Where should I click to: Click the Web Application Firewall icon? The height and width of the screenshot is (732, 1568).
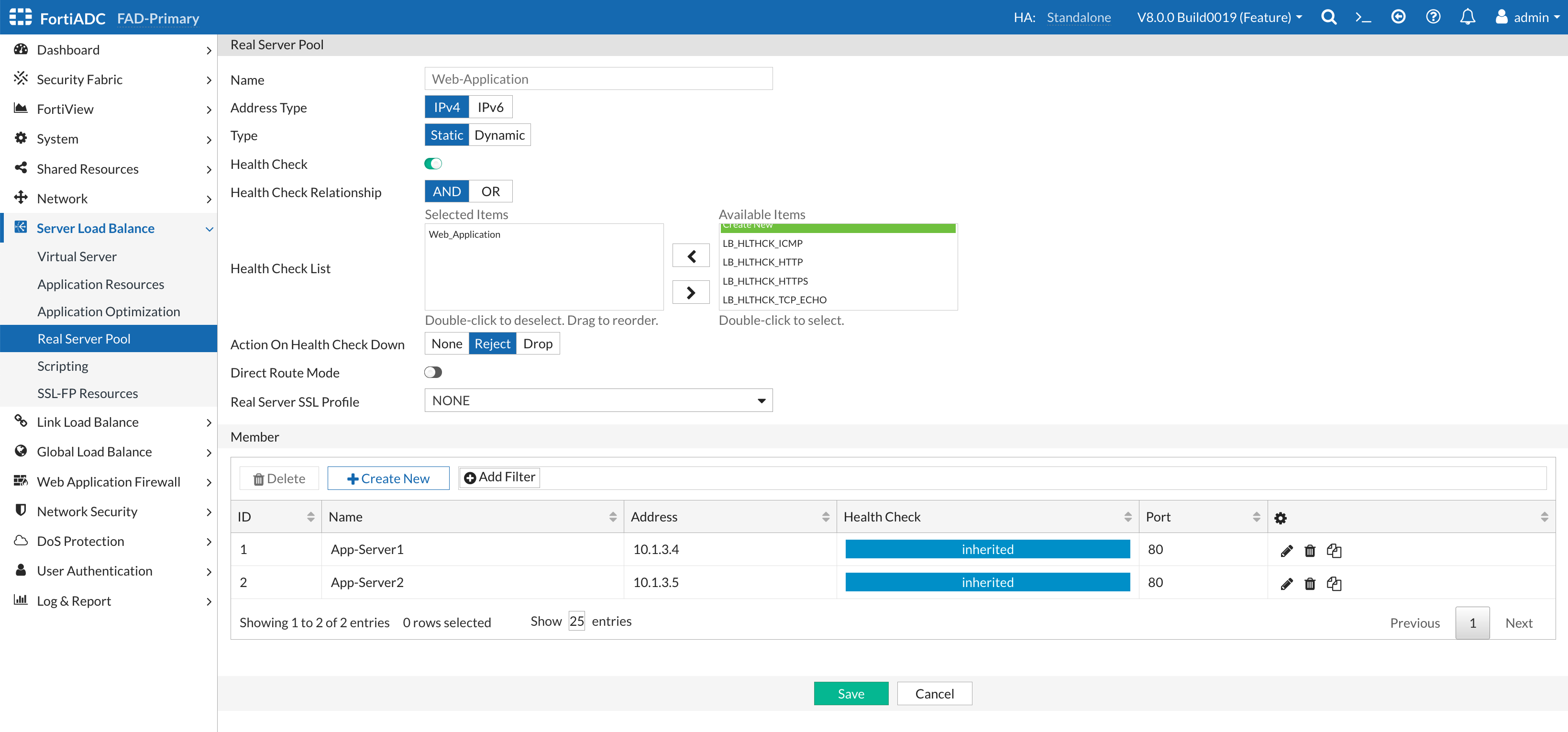[21, 480]
